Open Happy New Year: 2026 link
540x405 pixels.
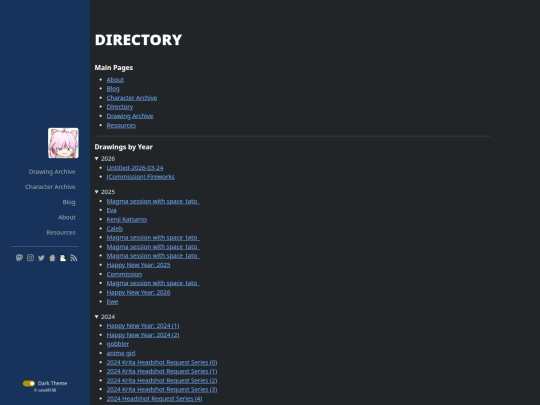[x=138, y=292]
